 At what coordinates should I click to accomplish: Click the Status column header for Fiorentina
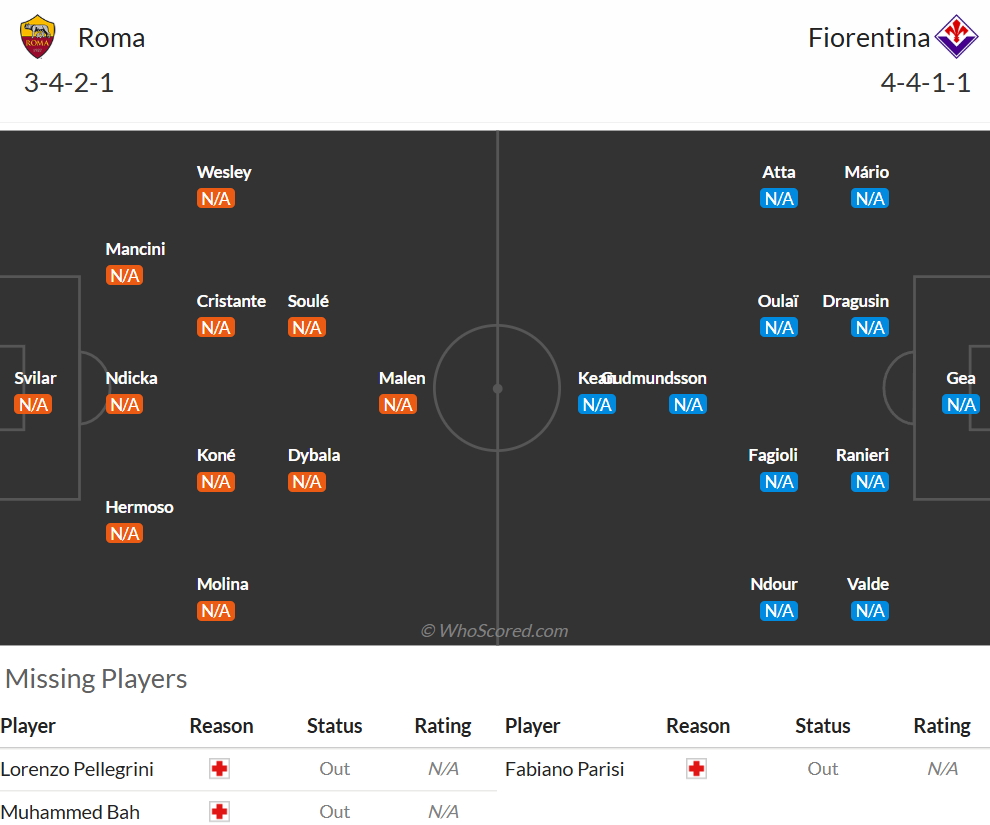[823, 726]
